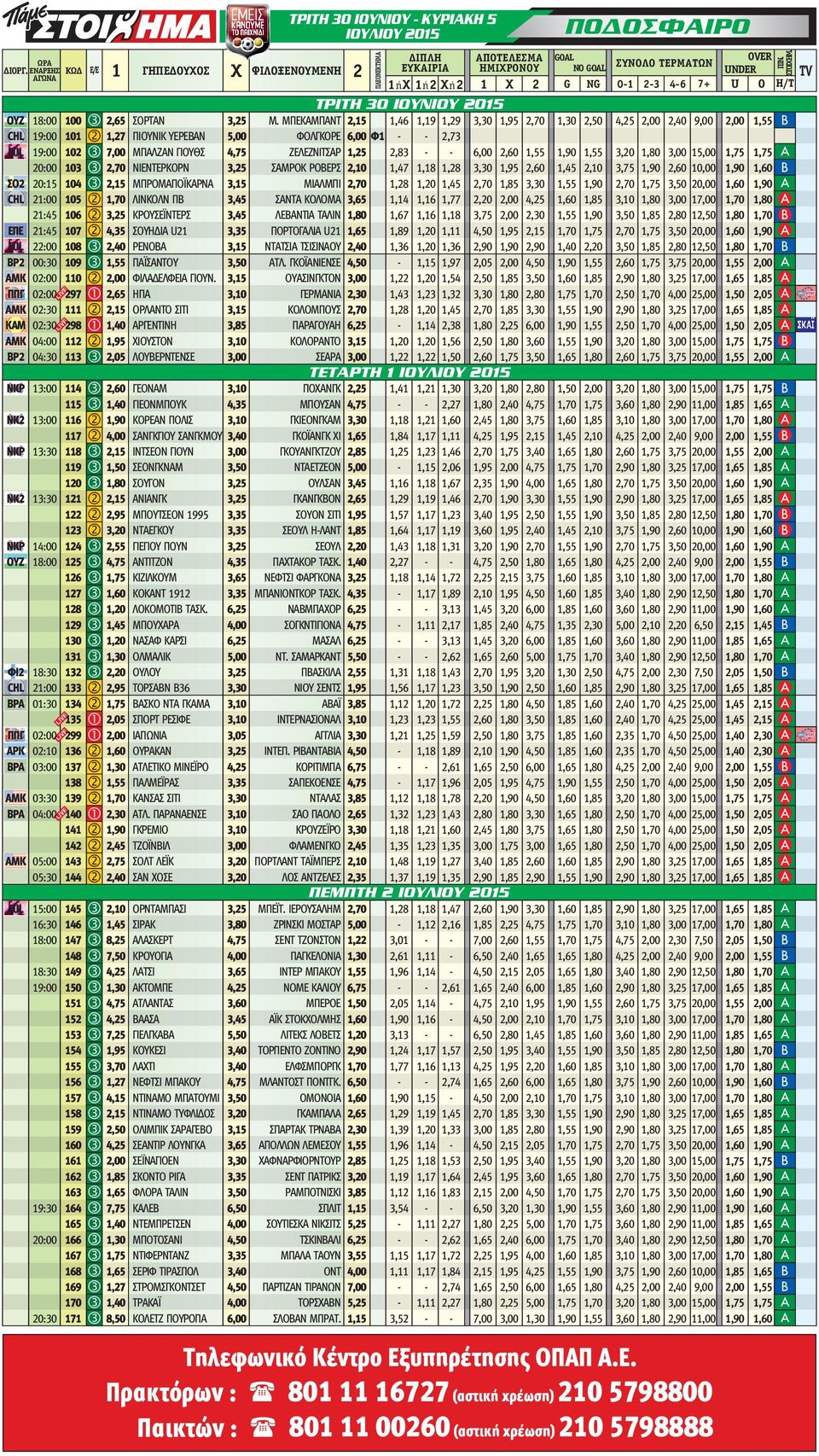Click the ΔΙΠΛΗ ΕΥΚΑΙΡΙΑ column header
Image resolution: width=819 pixels, height=1456 pixels.
(425, 63)
